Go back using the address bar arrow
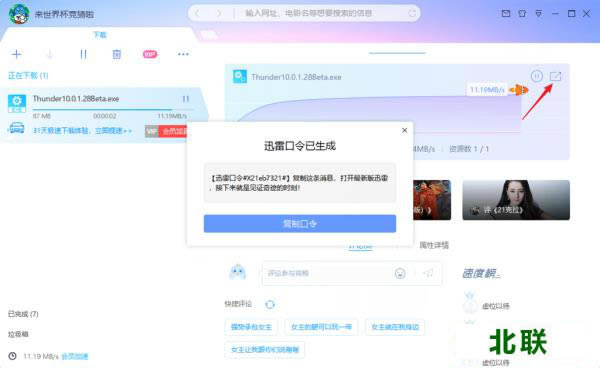 click(x=197, y=13)
